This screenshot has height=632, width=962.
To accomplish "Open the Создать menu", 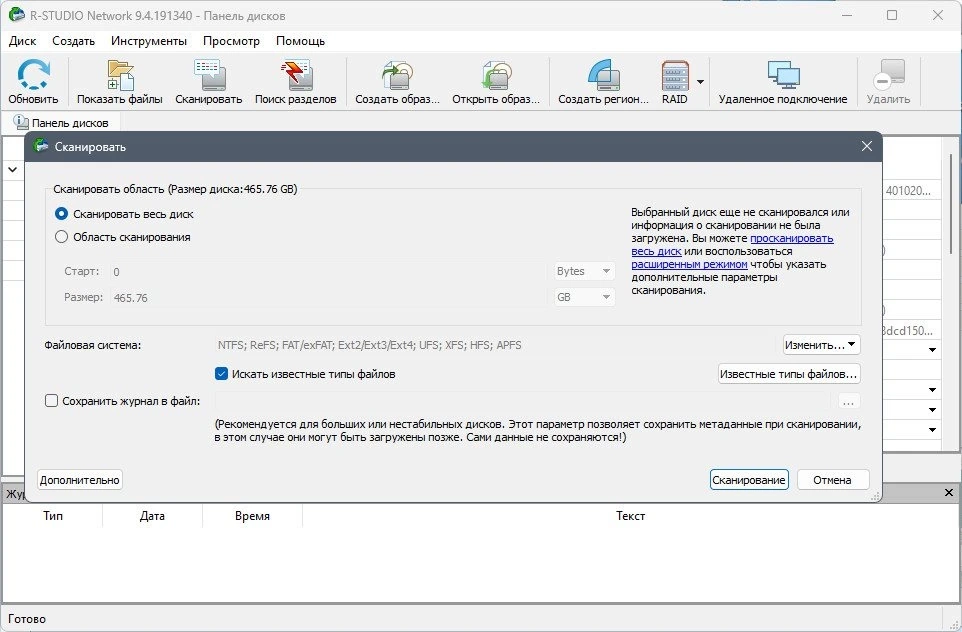I will pos(74,41).
